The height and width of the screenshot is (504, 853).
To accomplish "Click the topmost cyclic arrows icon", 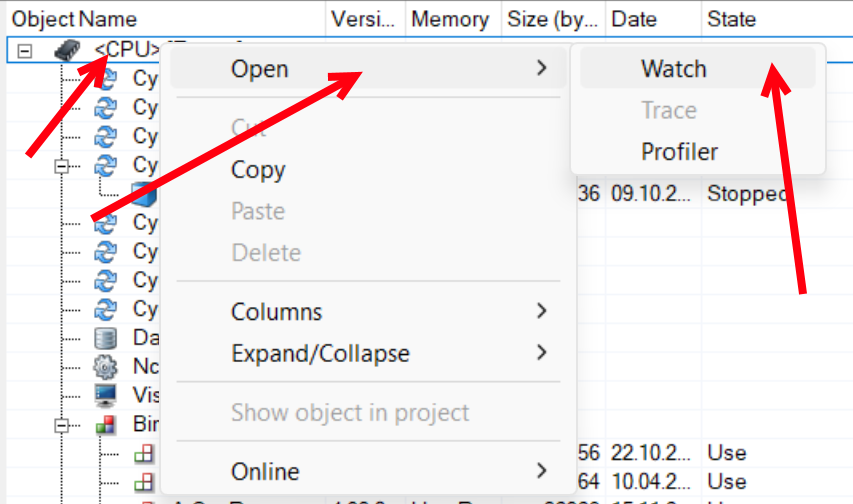I will (x=105, y=78).
